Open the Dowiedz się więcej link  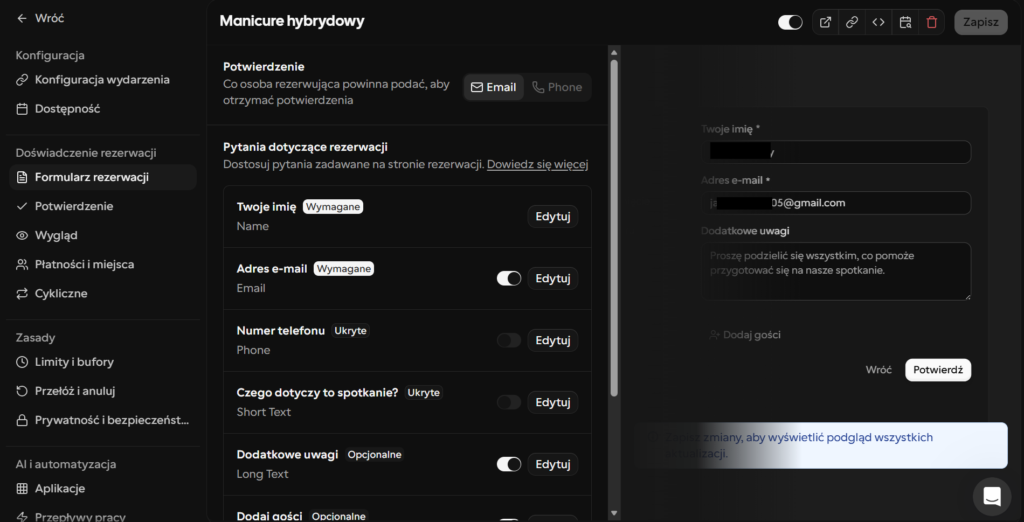(537, 165)
